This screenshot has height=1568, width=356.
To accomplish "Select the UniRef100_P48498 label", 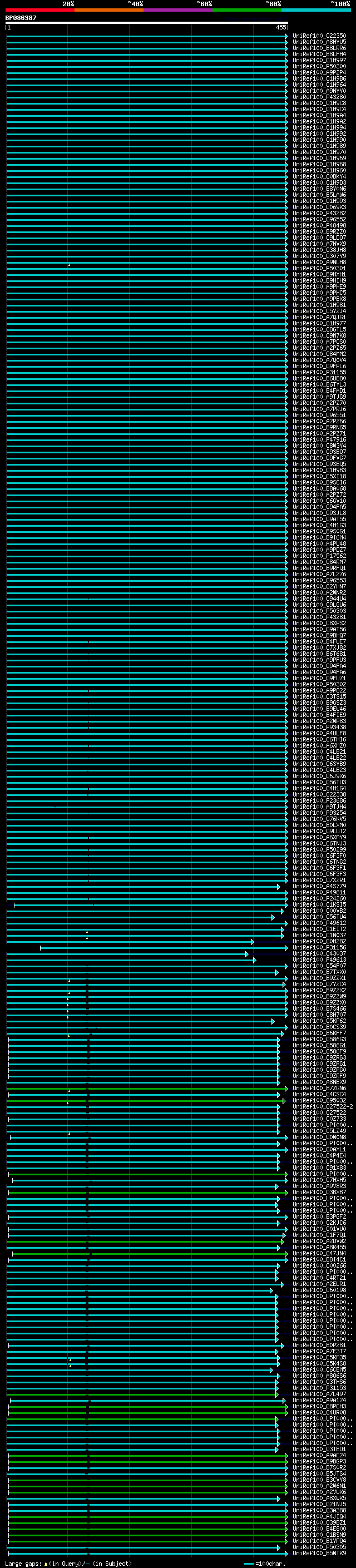I will pyautogui.click(x=319, y=225).
